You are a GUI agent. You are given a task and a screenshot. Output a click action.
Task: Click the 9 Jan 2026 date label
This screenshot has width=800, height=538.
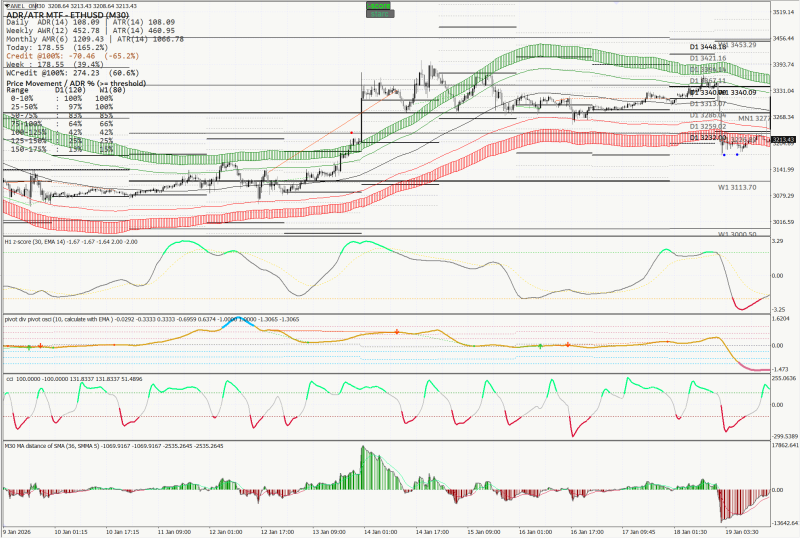[x=17, y=532]
